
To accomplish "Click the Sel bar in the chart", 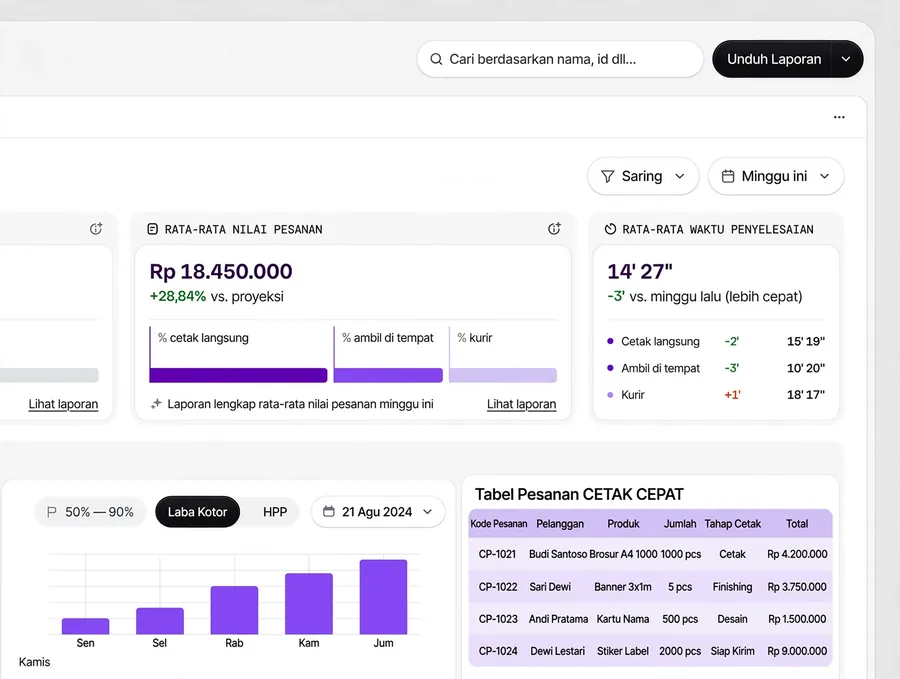I will point(160,621).
